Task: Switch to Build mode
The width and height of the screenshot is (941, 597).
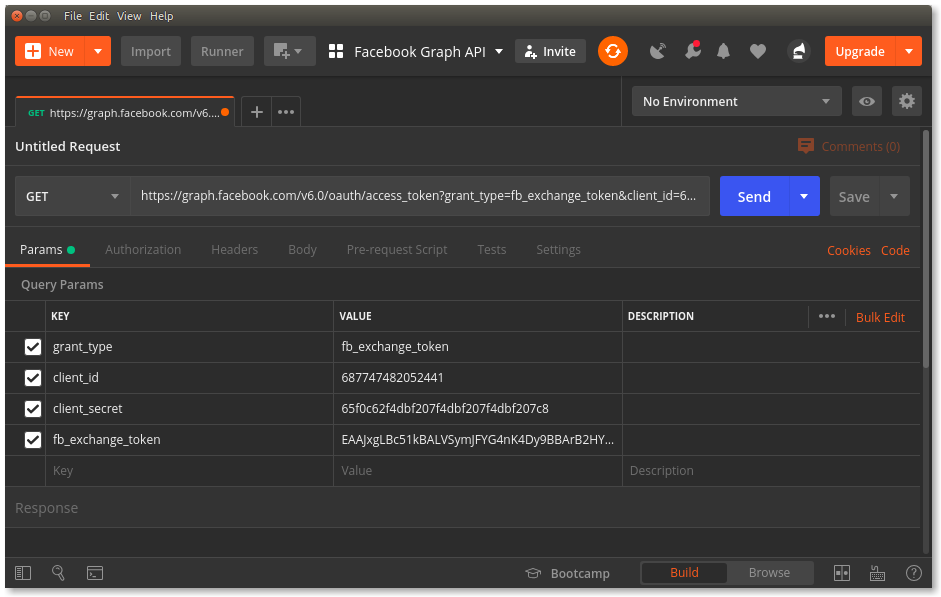Action: pyautogui.click(x=684, y=572)
